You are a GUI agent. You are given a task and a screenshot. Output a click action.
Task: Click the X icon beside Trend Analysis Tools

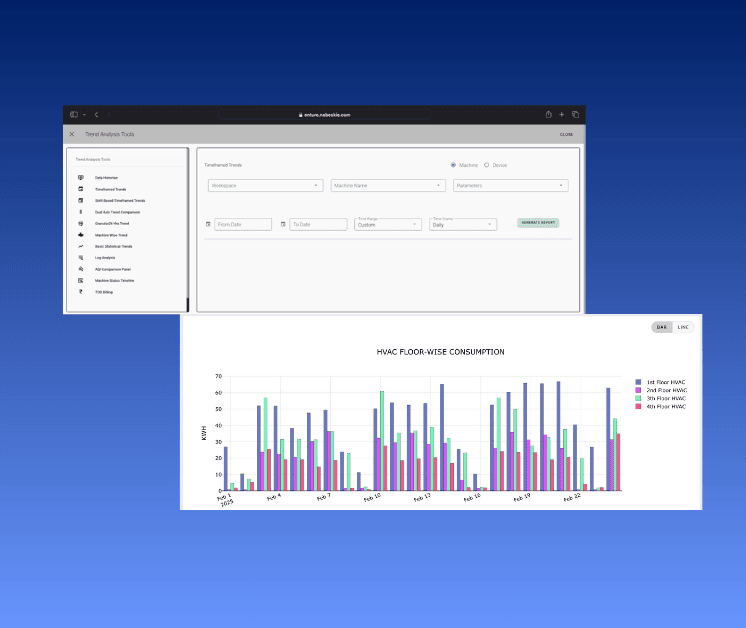pos(72,134)
